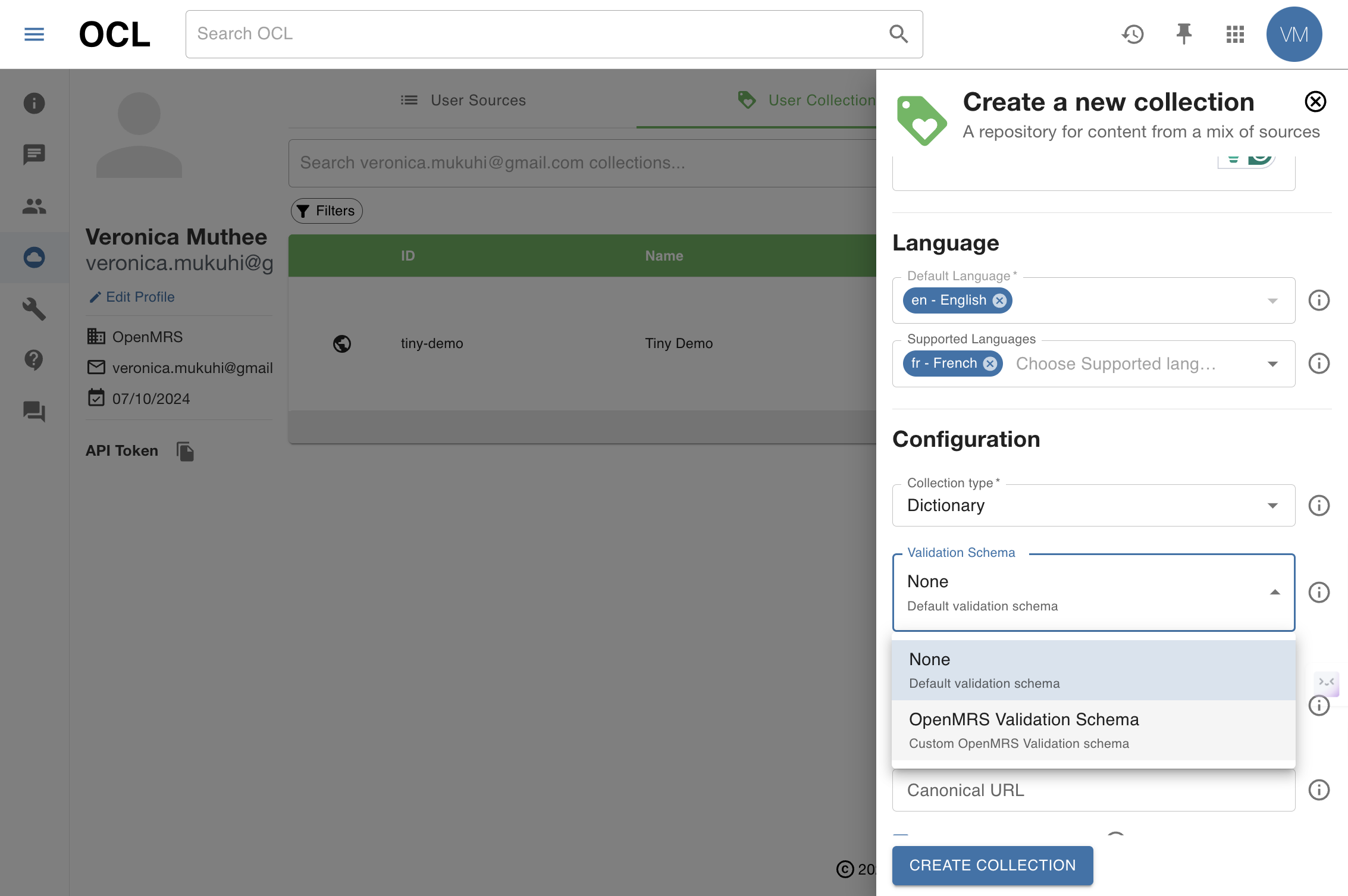Focus the collections search field

click(582, 163)
